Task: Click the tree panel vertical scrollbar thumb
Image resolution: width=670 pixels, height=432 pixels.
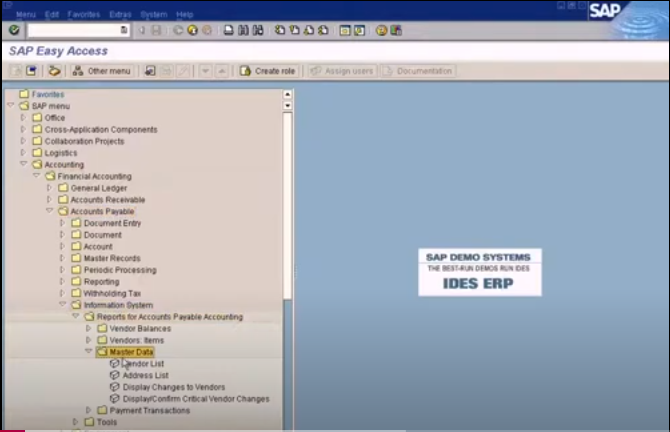Action: coord(288,205)
